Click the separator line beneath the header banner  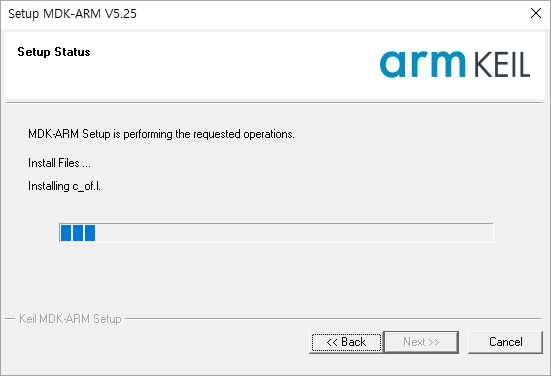274,103
